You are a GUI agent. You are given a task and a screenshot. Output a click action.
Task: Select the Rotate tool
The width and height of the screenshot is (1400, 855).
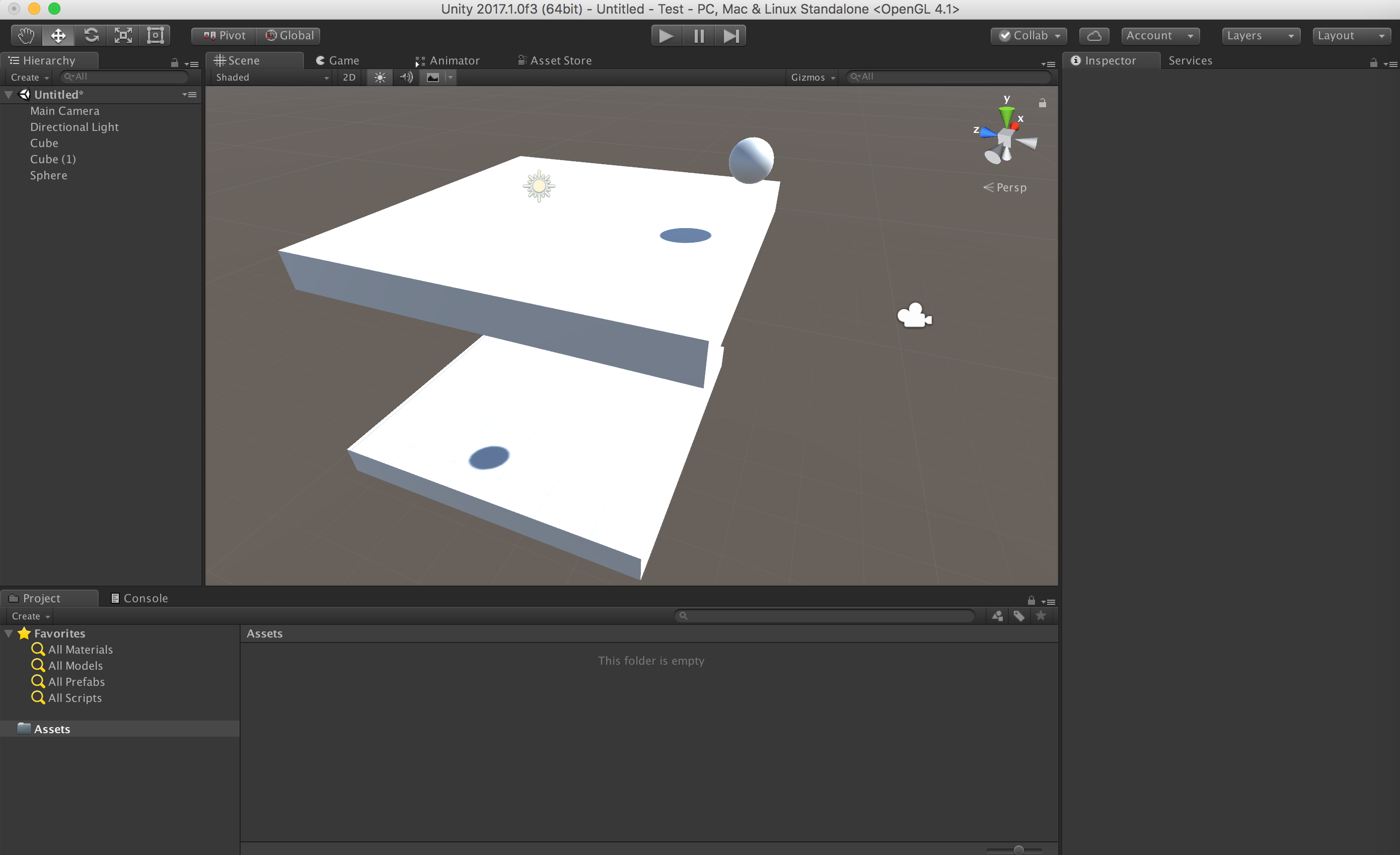91,35
